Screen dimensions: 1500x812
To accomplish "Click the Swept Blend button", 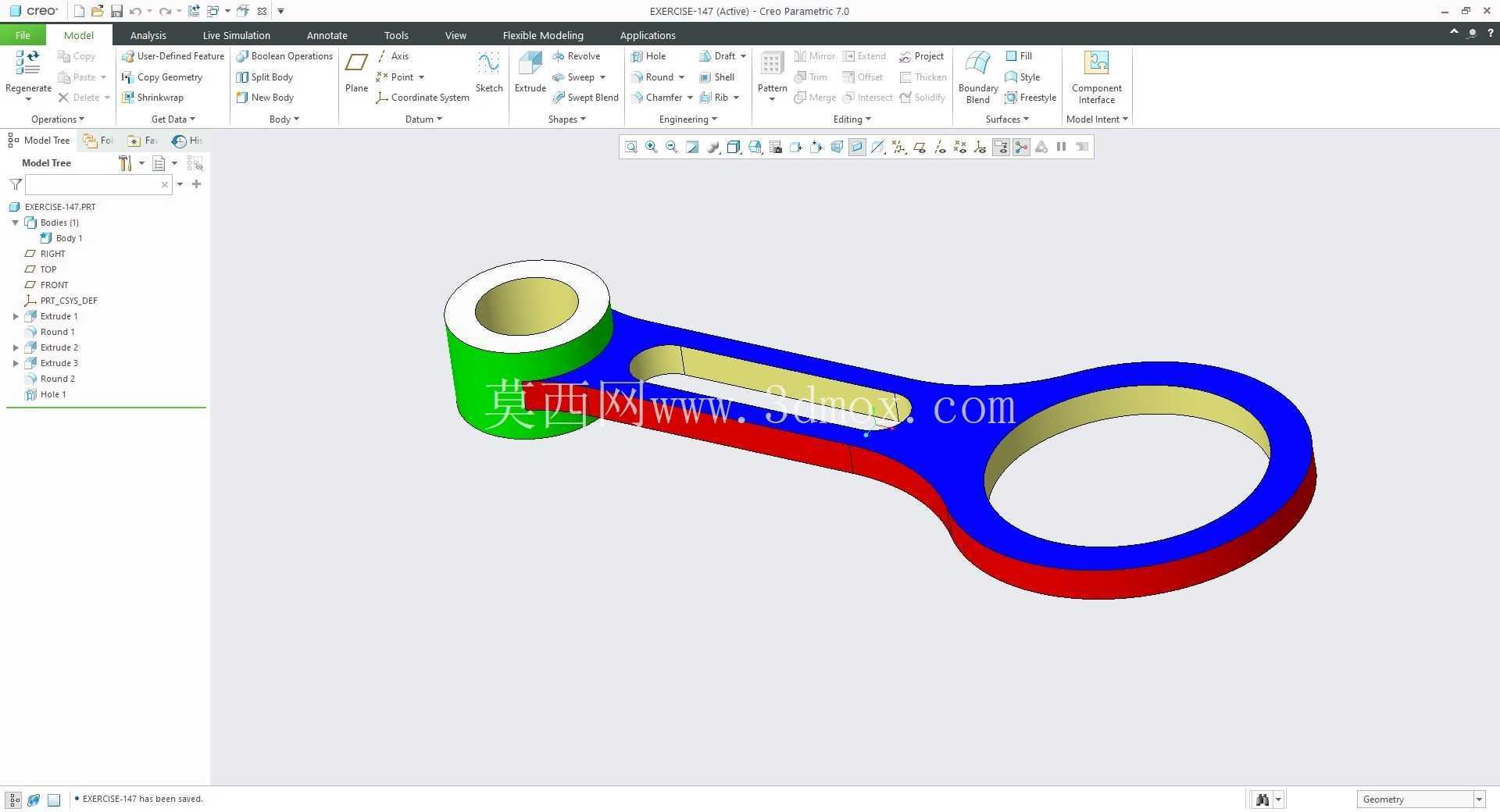I will [x=585, y=98].
